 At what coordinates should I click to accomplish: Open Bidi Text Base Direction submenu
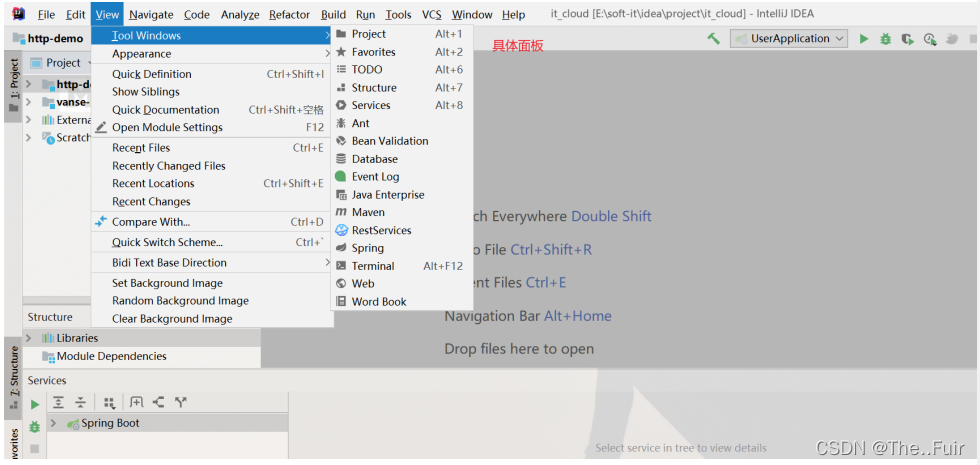click(212, 262)
